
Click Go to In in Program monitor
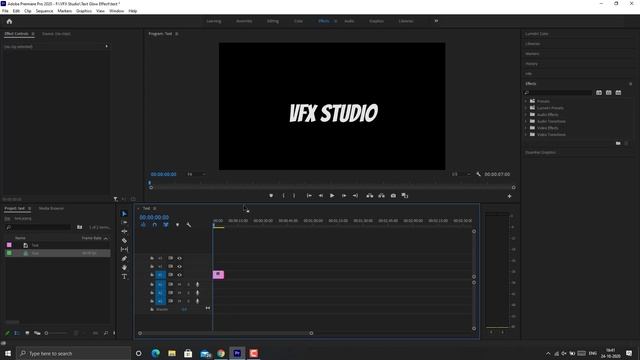tap(309, 196)
